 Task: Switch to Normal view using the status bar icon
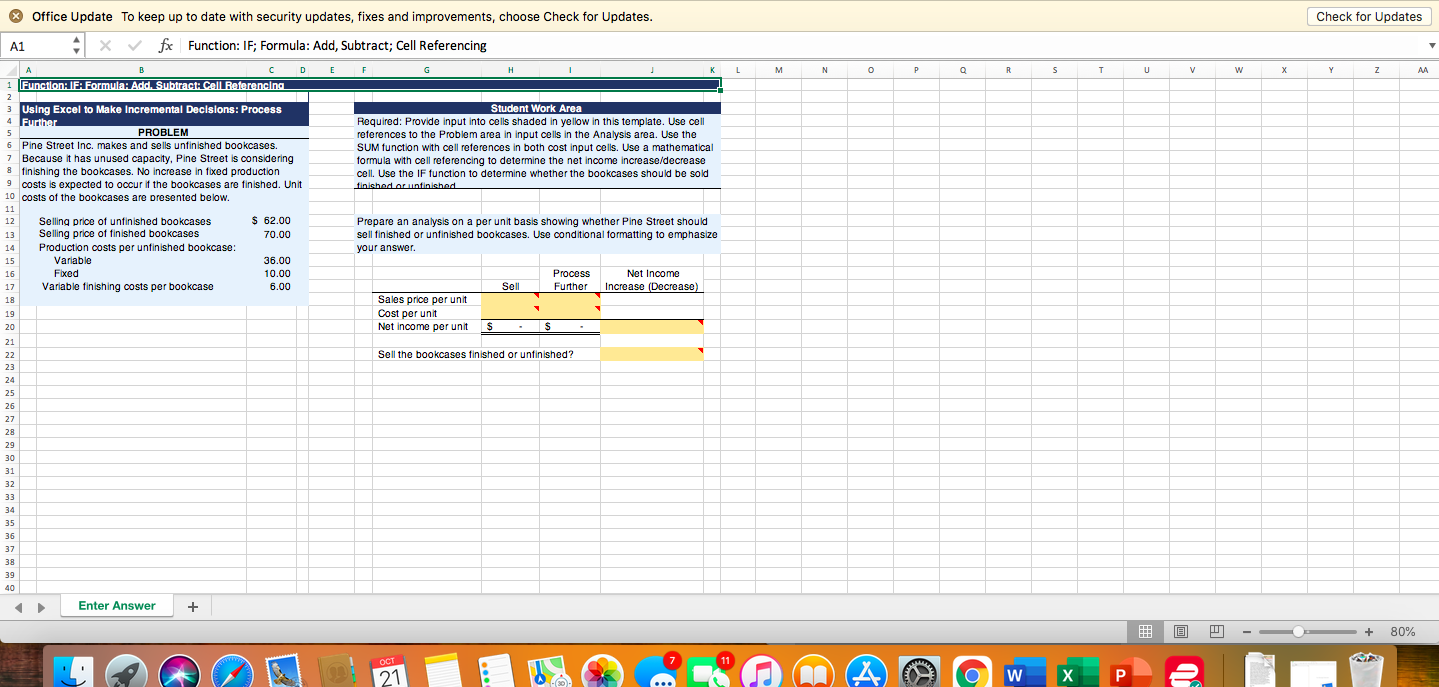click(1144, 631)
